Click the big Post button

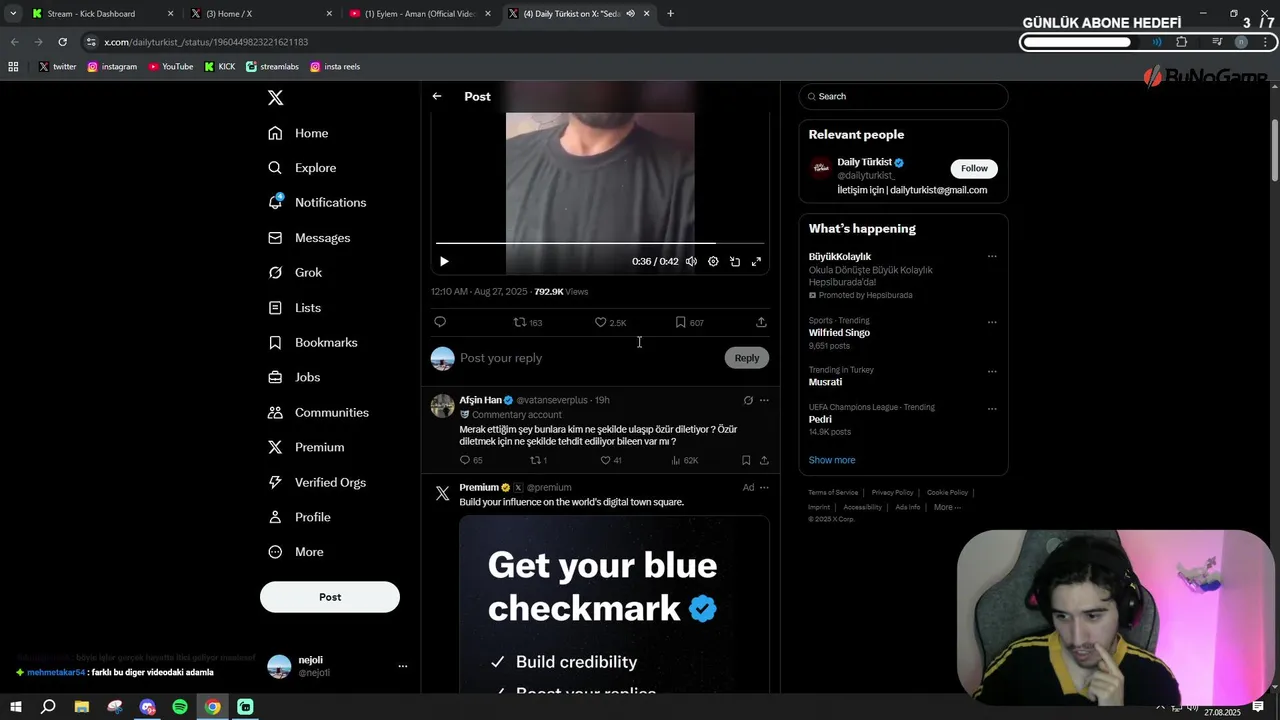(x=330, y=597)
